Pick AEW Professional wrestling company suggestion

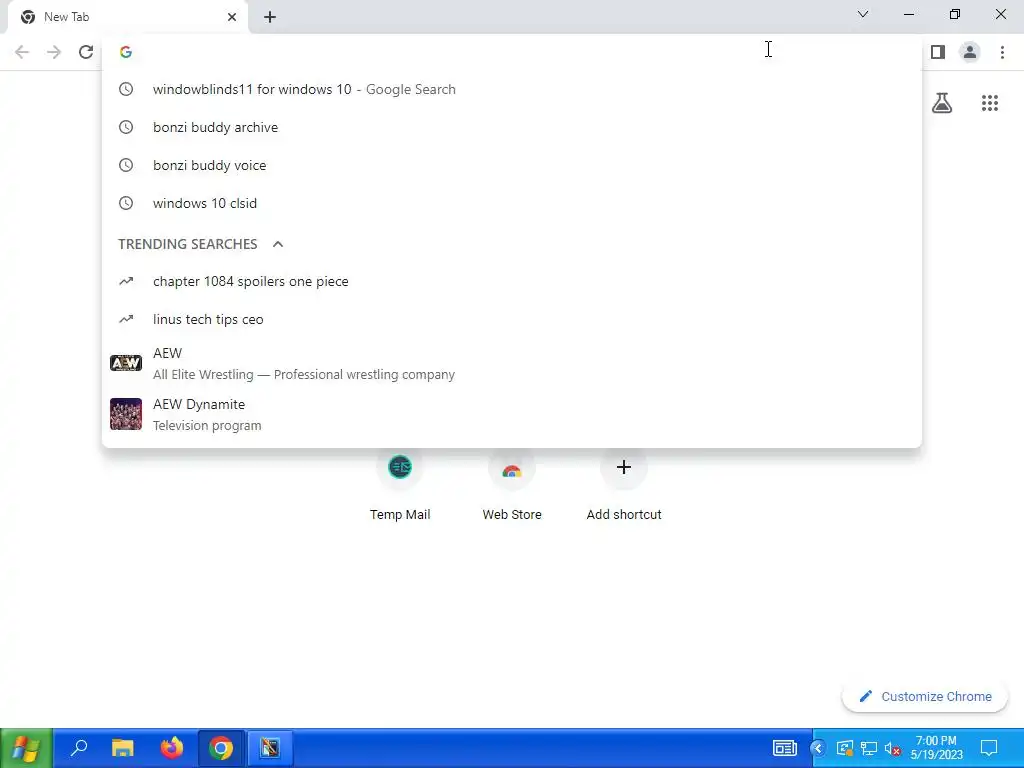pos(511,363)
